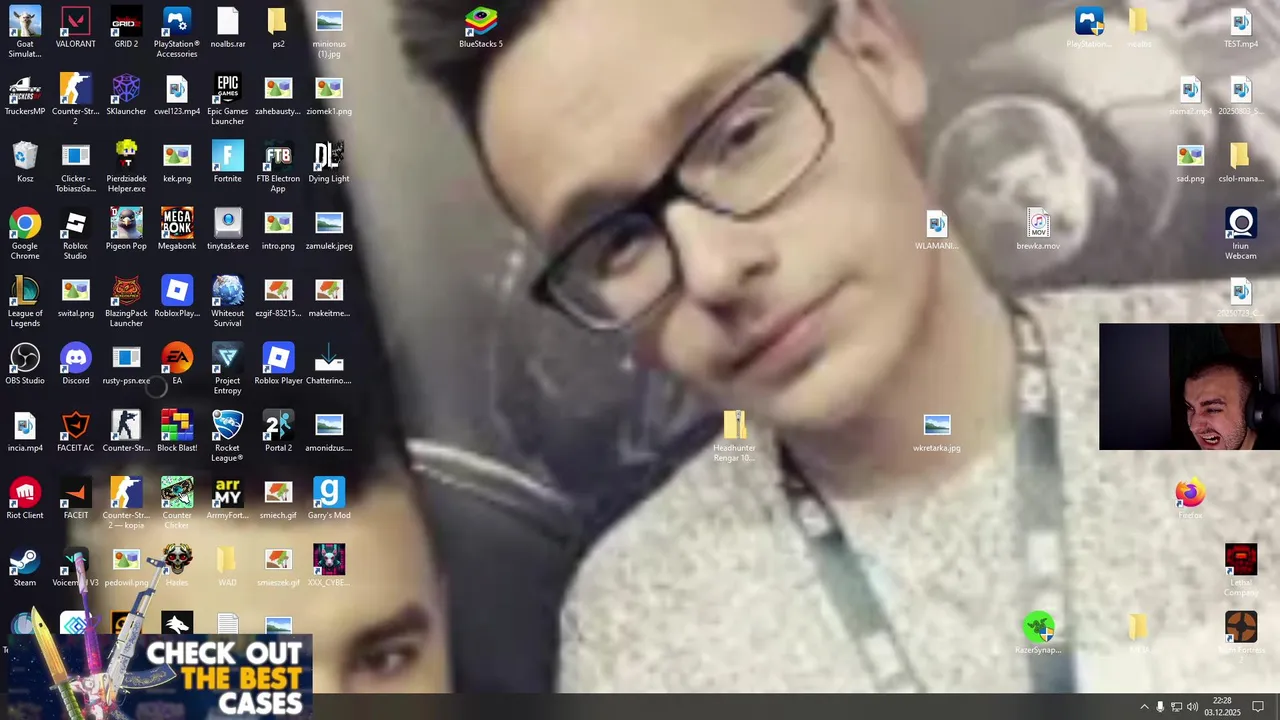
Task: Open the network tray icon
Action: coord(1177,707)
